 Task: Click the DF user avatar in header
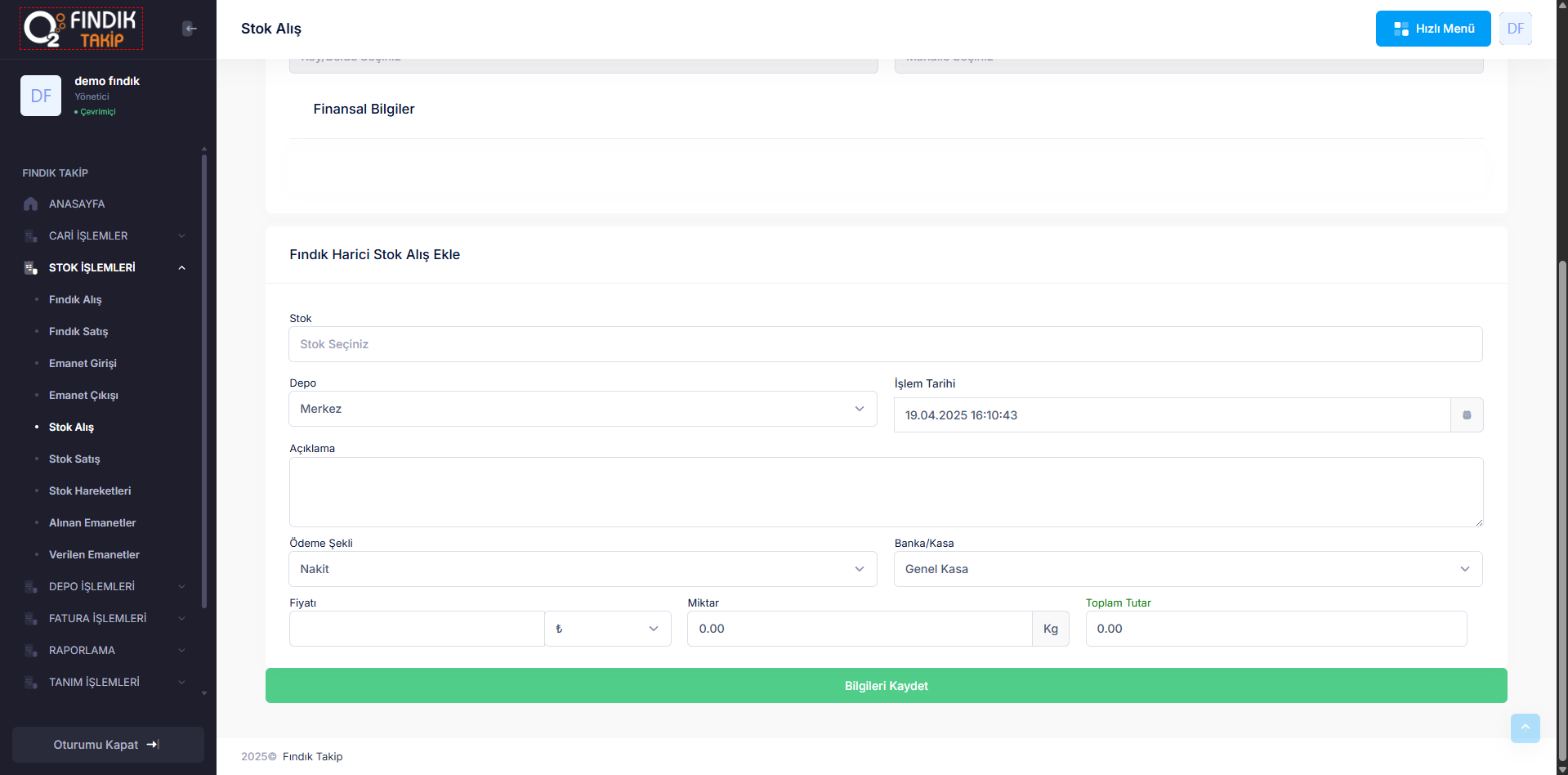point(1515,29)
